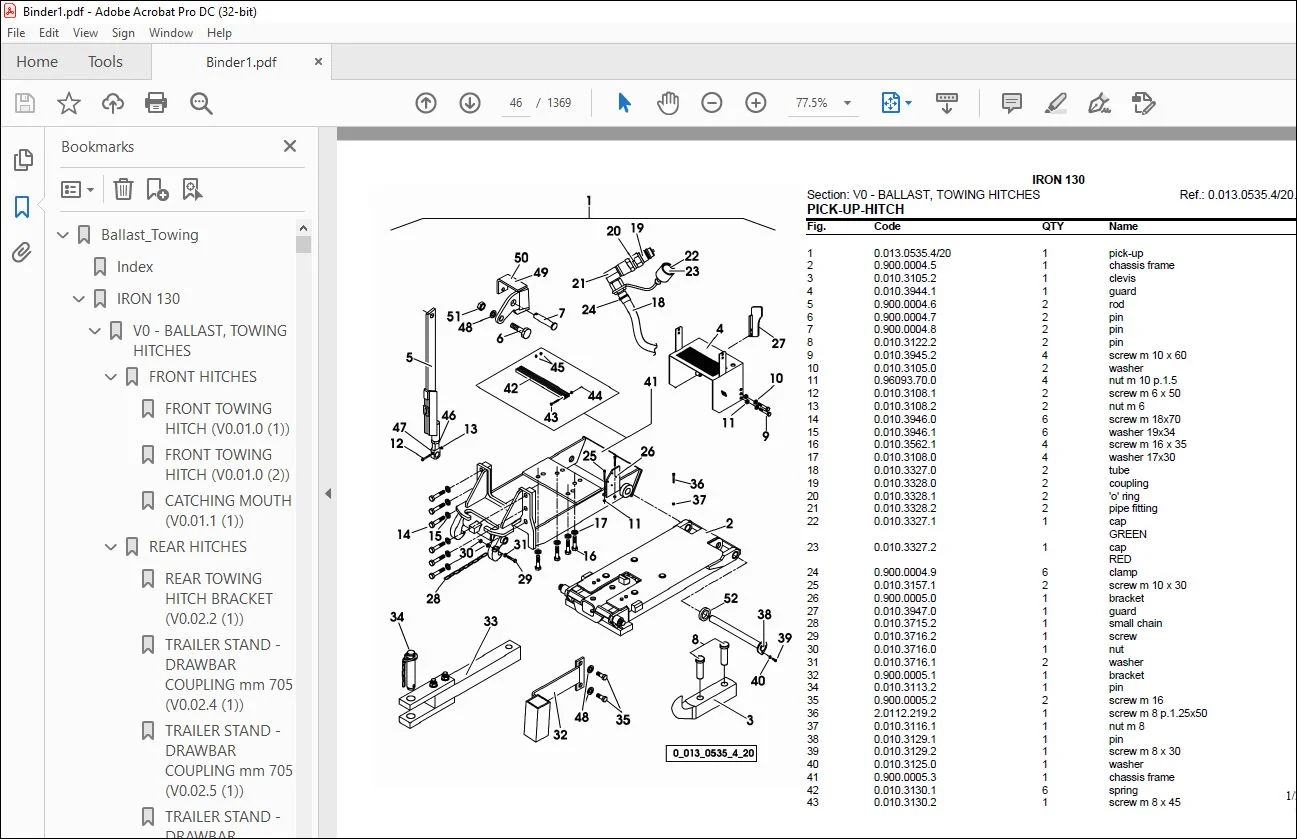Zoom in with the plus circle icon
1297x839 pixels.
[x=756, y=103]
